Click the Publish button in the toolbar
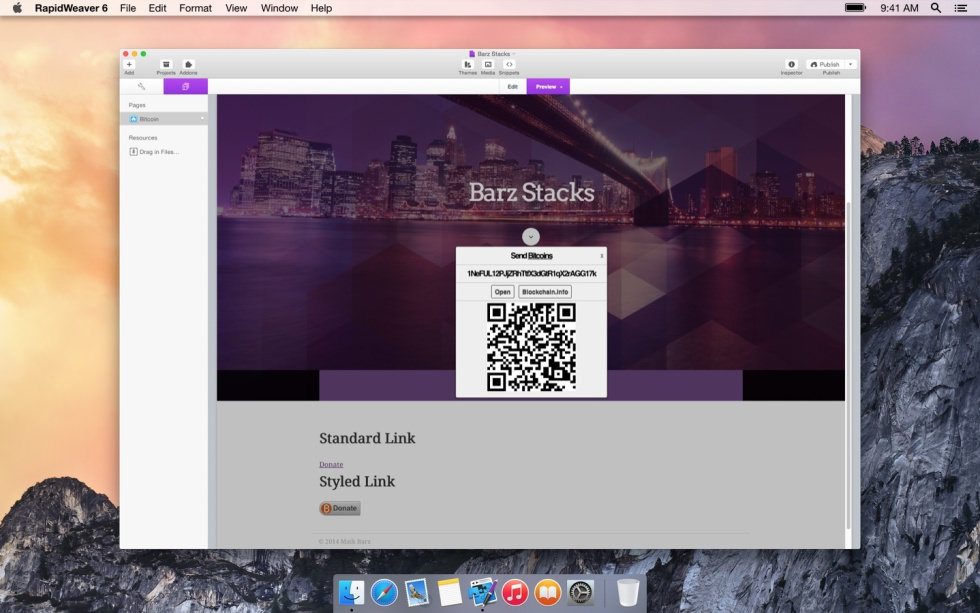 point(825,64)
